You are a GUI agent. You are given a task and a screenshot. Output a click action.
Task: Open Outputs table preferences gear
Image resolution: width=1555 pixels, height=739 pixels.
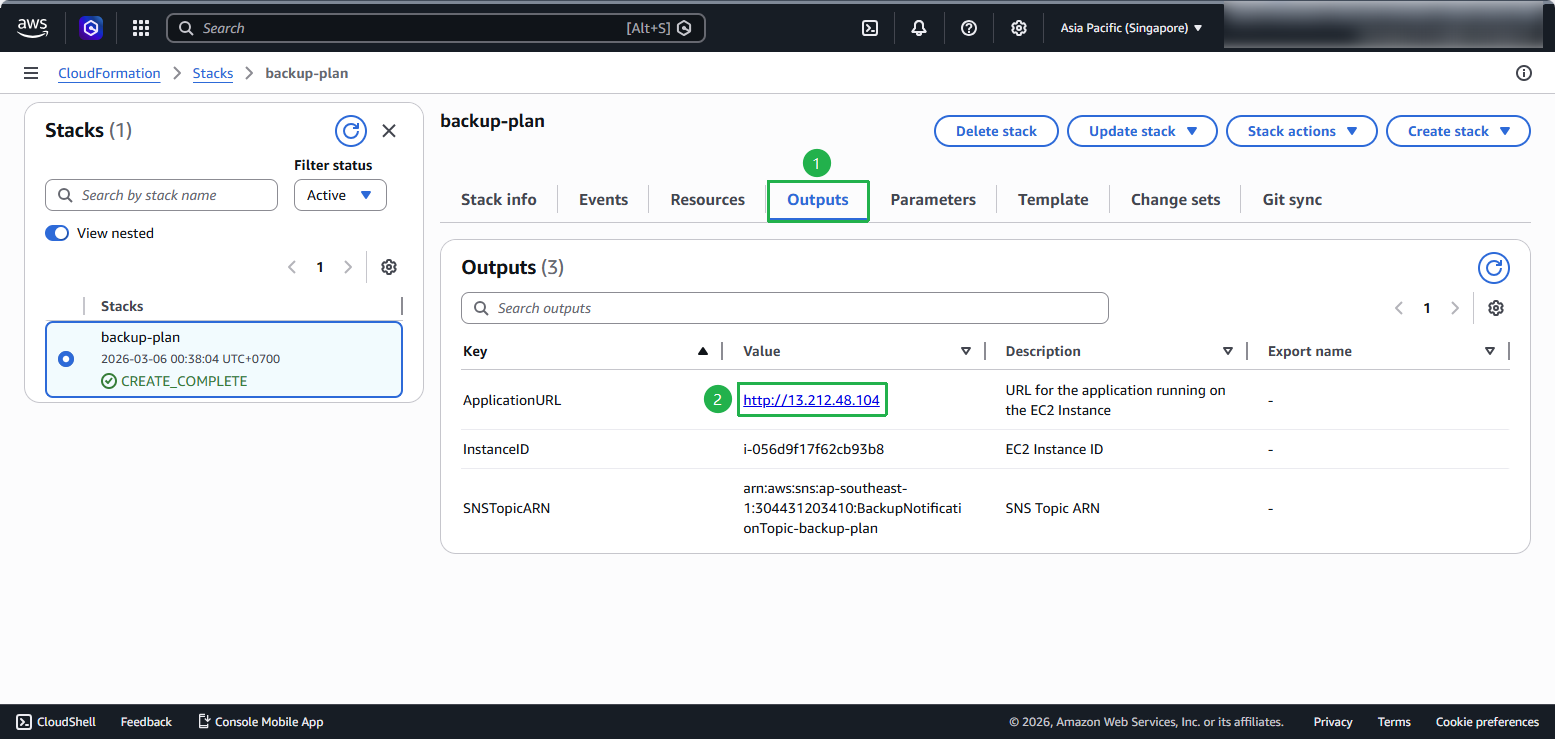(1496, 308)
